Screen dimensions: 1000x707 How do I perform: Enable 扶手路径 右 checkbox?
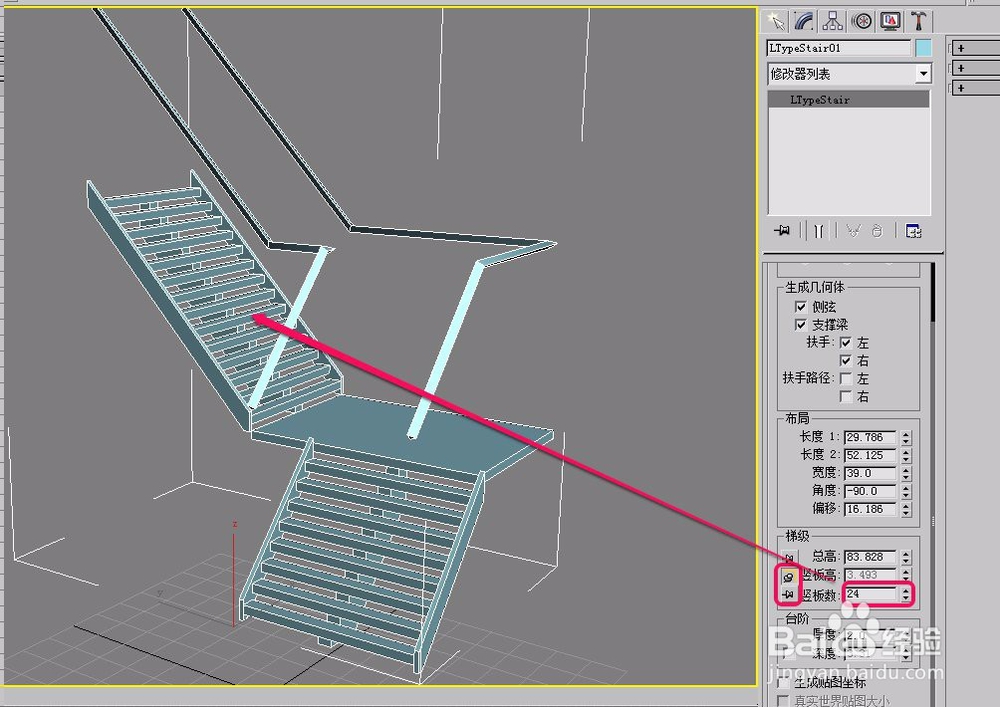pyautogui.click(x=846, y=396)
